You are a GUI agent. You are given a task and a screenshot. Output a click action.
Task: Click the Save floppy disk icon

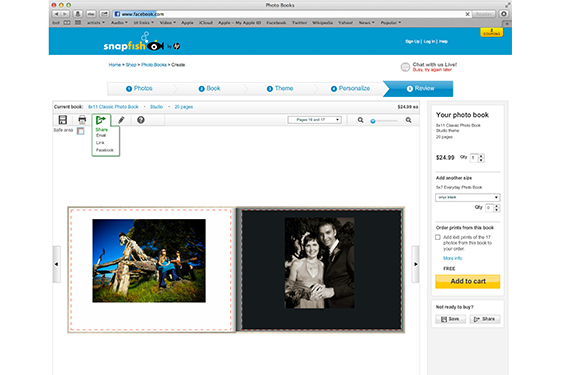pyautogui.click(x=62, y=120)
